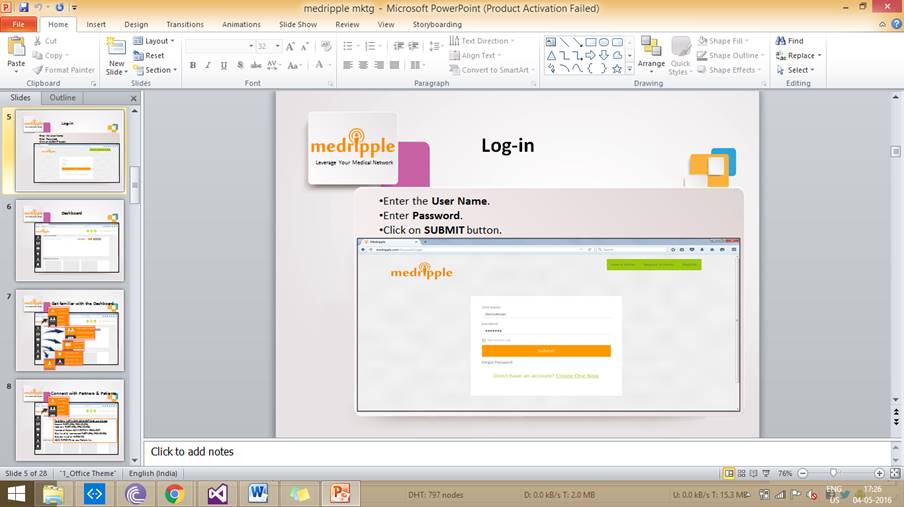Select the rectangle shape in shapes gallery

point(591,42)
